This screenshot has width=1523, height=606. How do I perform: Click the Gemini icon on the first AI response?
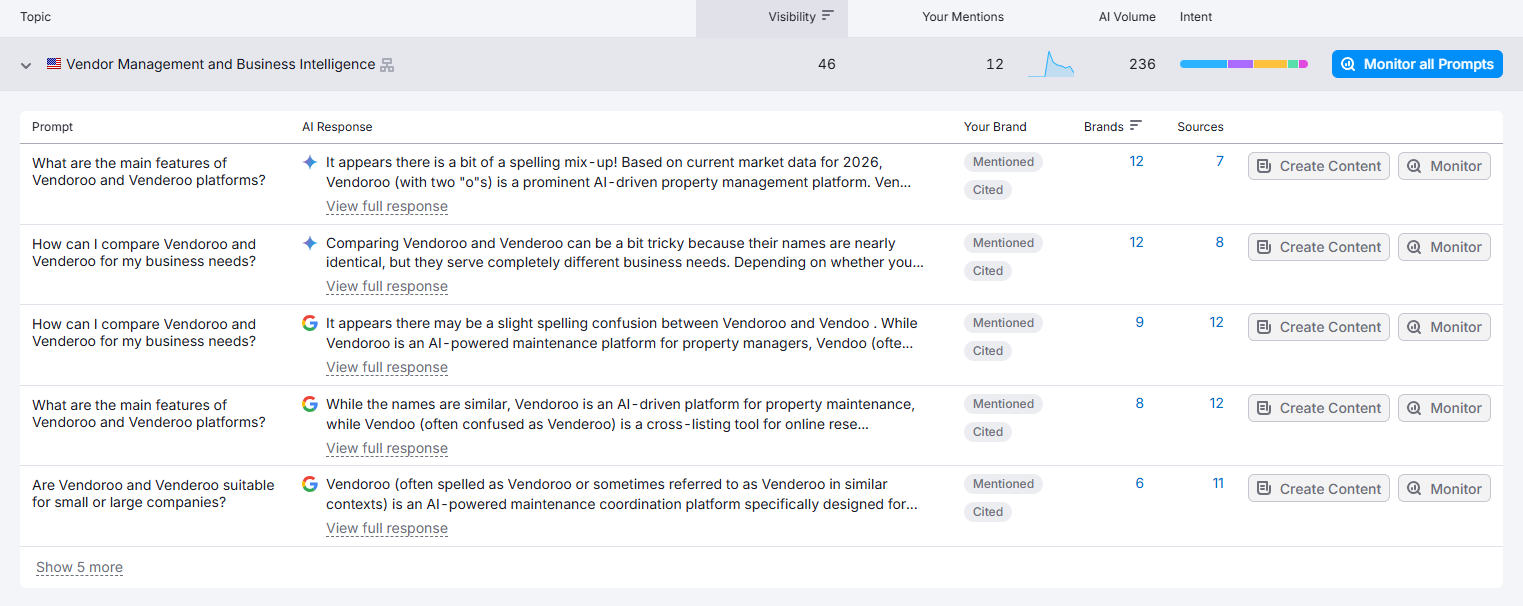(x=310, y=162)
